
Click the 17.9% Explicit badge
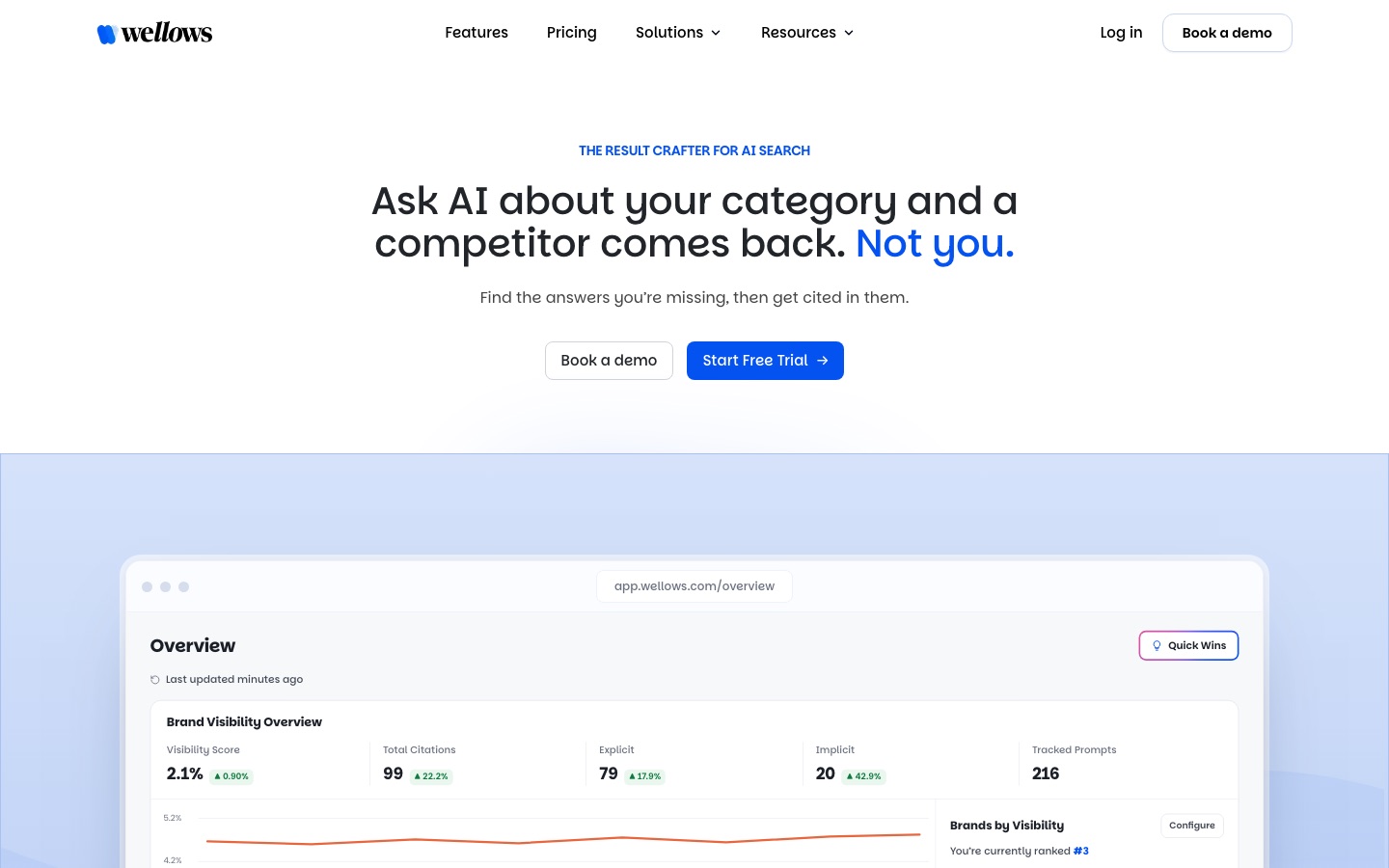[645, 776]
